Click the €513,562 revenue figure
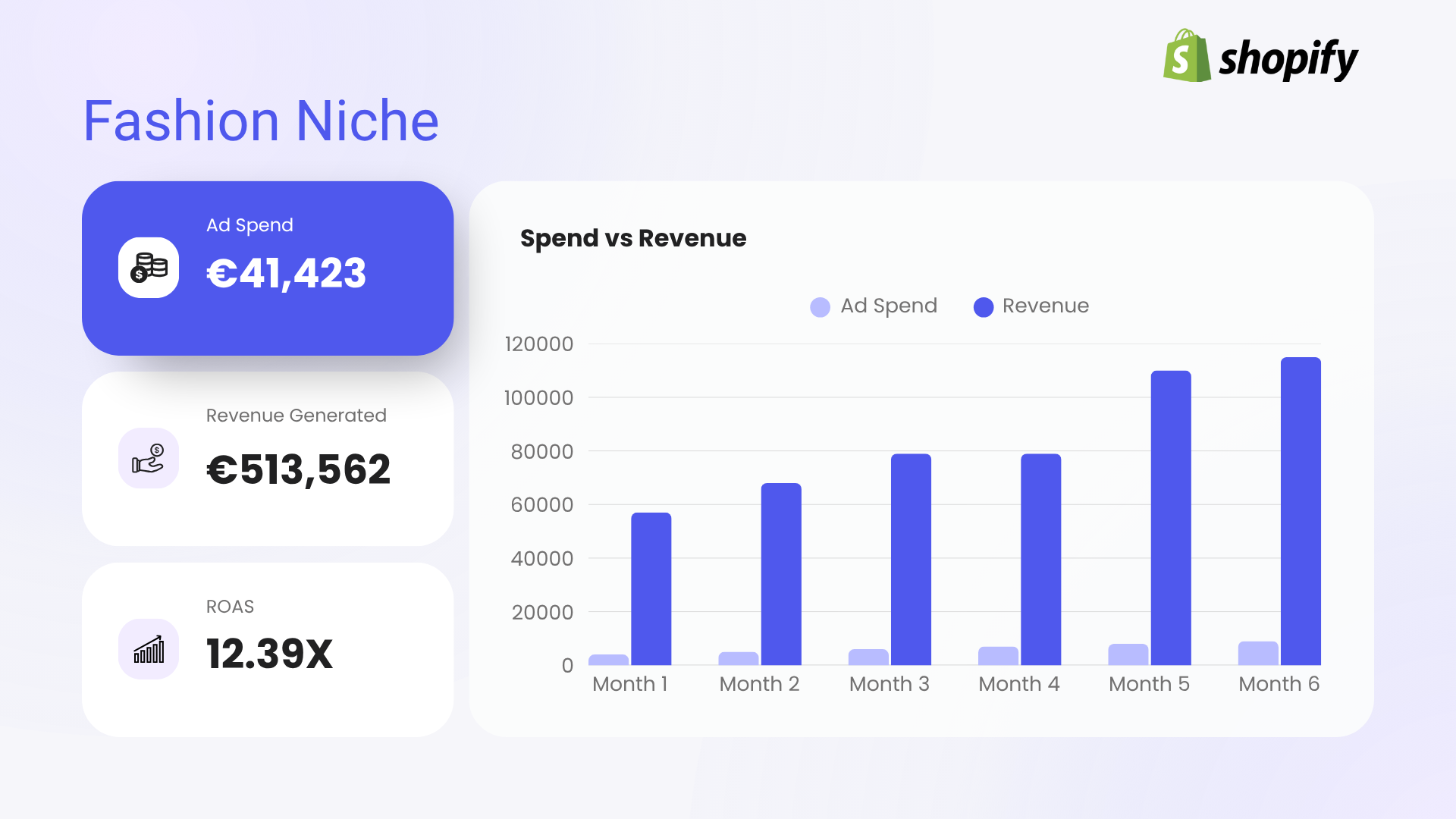The height and width of the screenshot is (819, 1456). click(298, 469)
